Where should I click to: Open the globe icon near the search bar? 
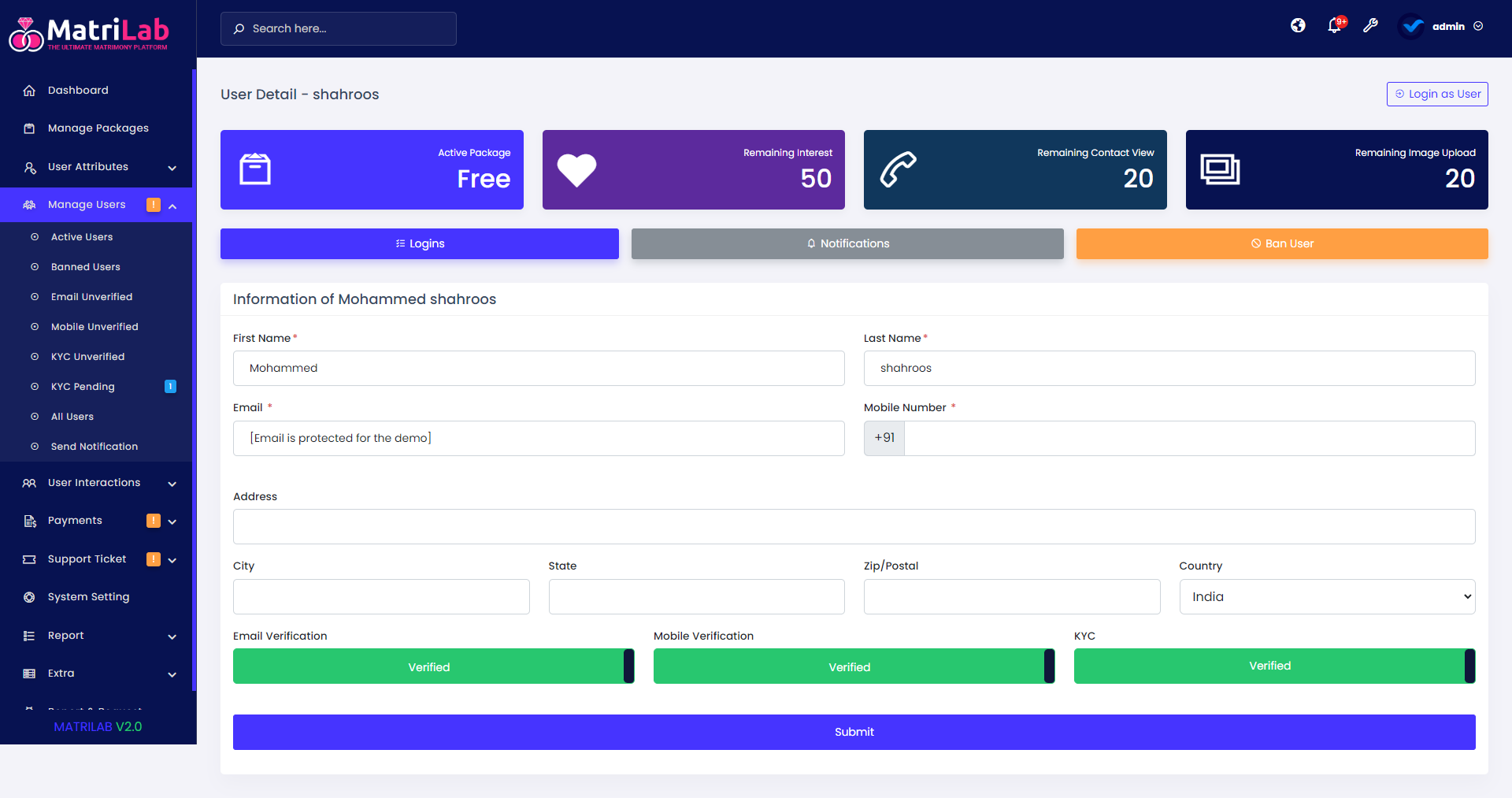(x=1297, y=26)
